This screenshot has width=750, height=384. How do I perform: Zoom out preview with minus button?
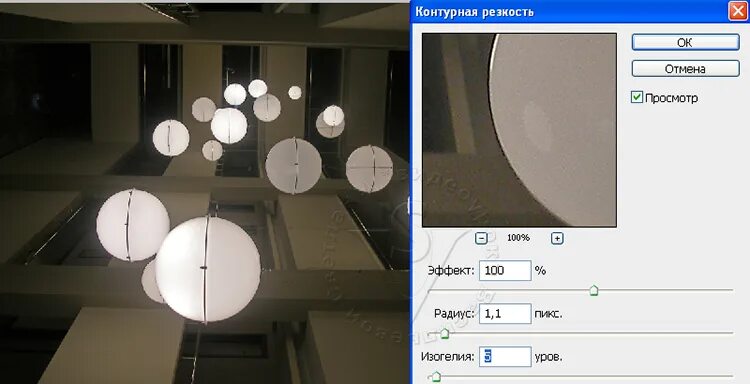click(x=482, y=238)
